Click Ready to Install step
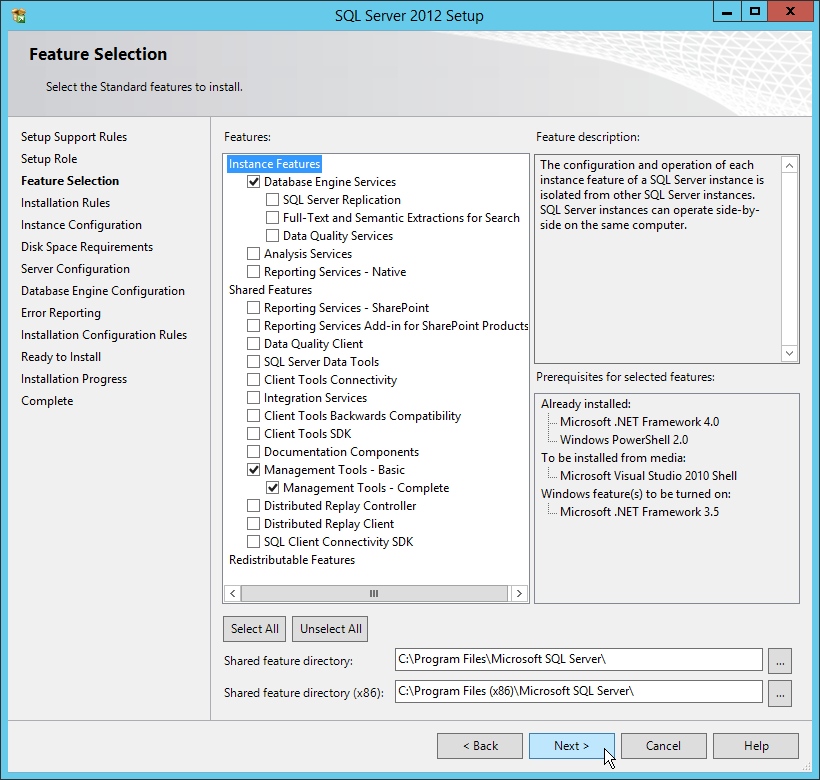 pyautogui.click(x=61, y=357)
